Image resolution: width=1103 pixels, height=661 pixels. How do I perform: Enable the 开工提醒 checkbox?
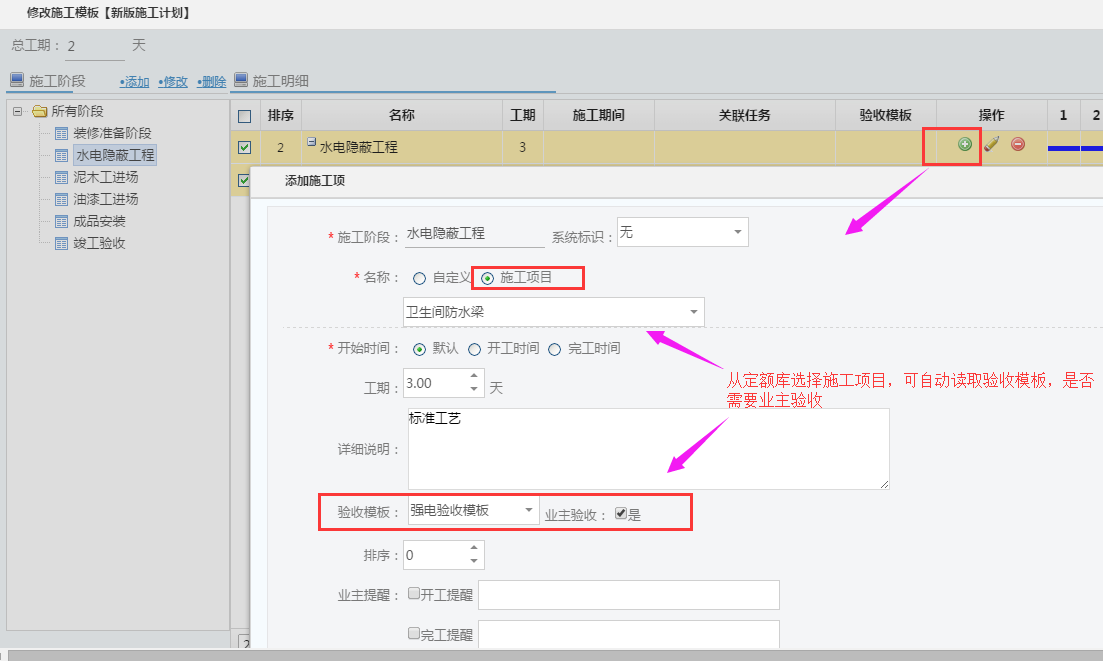[x=414, y=594]
